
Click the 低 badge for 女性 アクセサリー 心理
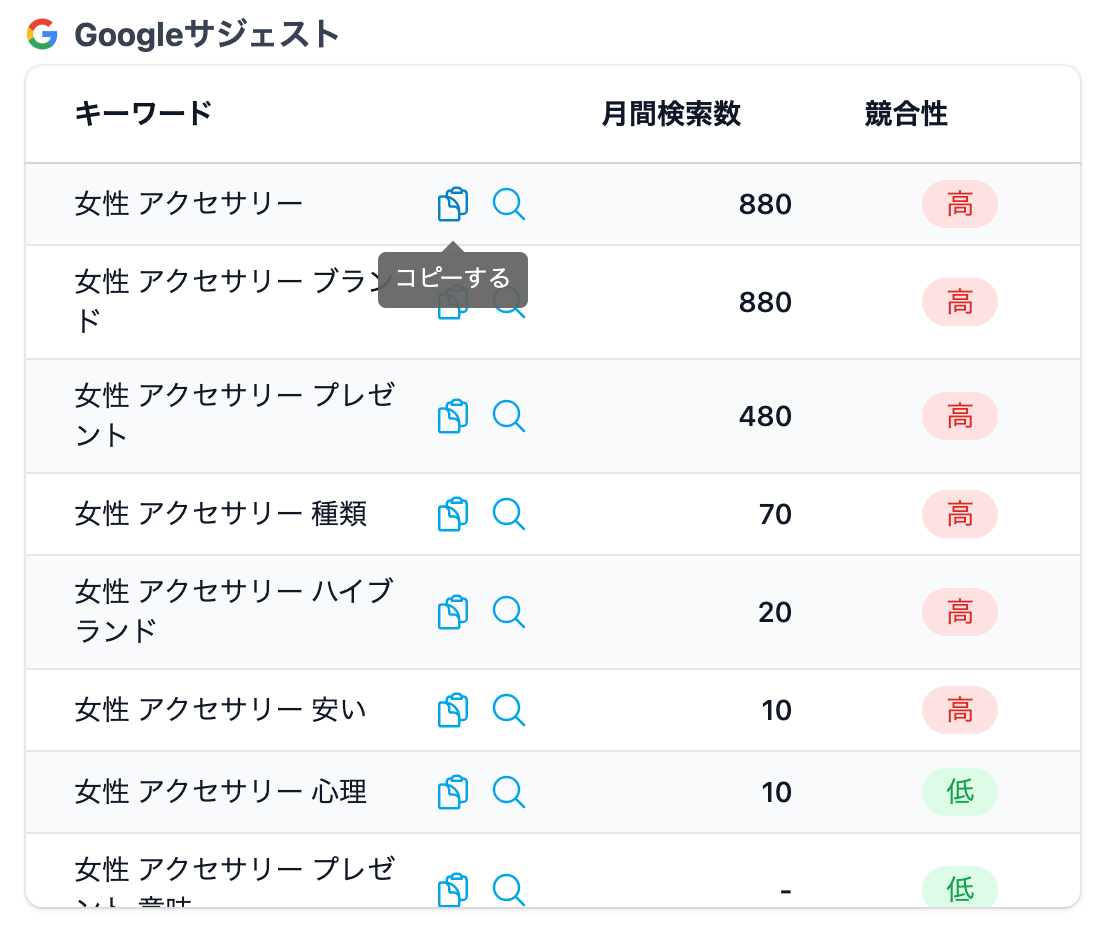(x=959, y=792)
